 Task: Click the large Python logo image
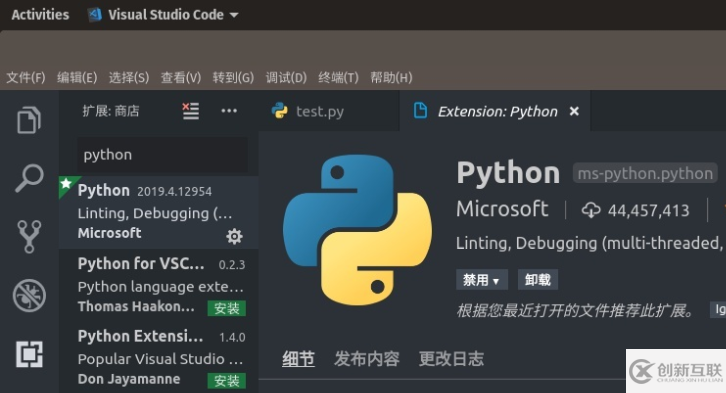[x=357, y=230]
